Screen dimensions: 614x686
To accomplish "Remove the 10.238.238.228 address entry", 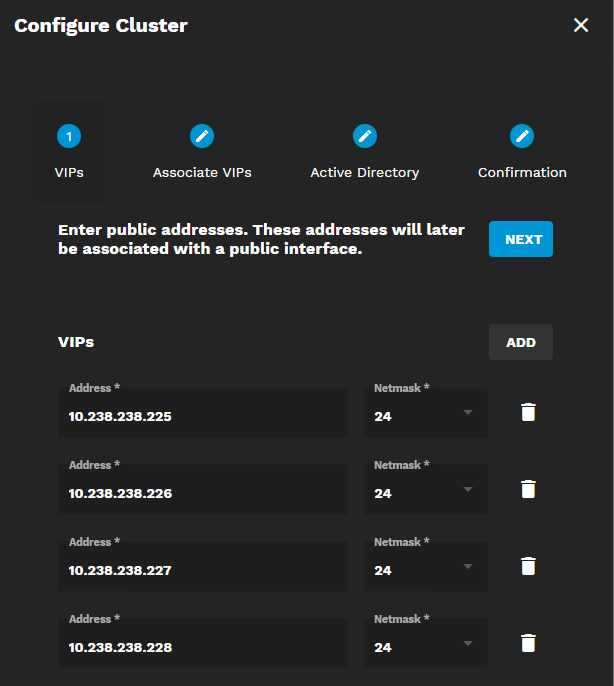I will [x=528, y=643].
